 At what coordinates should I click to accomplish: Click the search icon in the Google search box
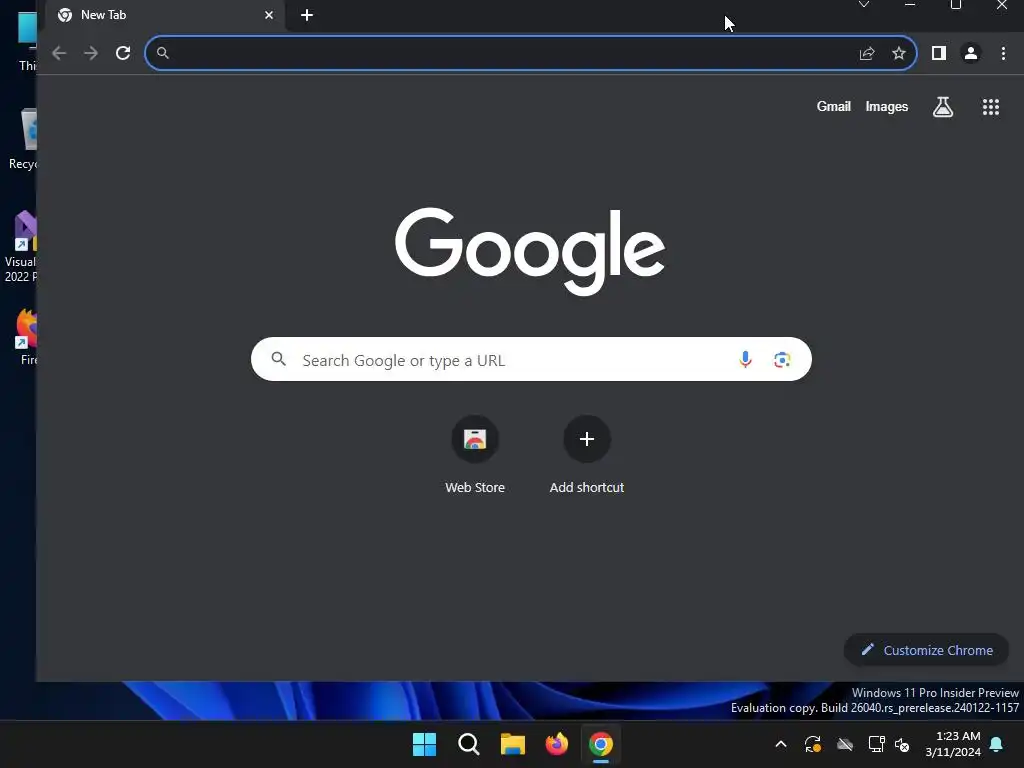tap(279, 359)
